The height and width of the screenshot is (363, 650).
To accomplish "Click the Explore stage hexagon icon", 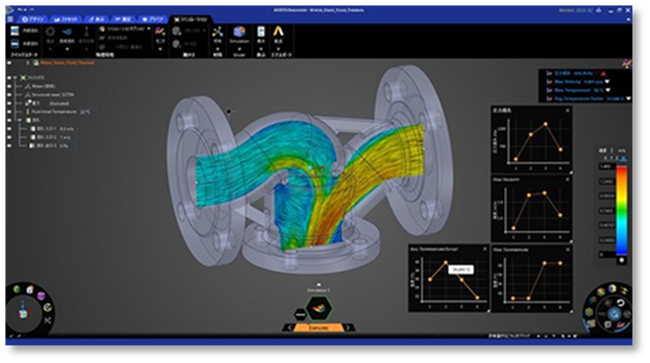I will pos(318,308).
